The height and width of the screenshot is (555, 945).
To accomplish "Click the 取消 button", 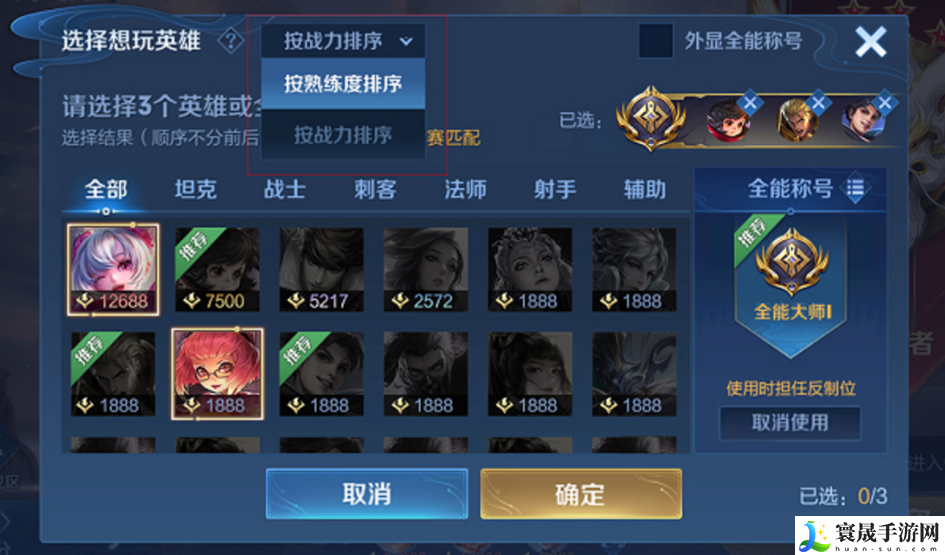I will click(366, 494).
